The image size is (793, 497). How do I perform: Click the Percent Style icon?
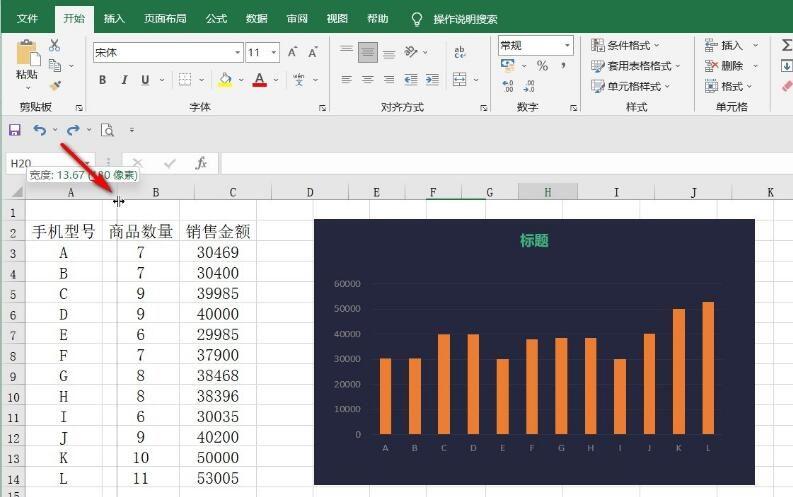pos(542,66)
